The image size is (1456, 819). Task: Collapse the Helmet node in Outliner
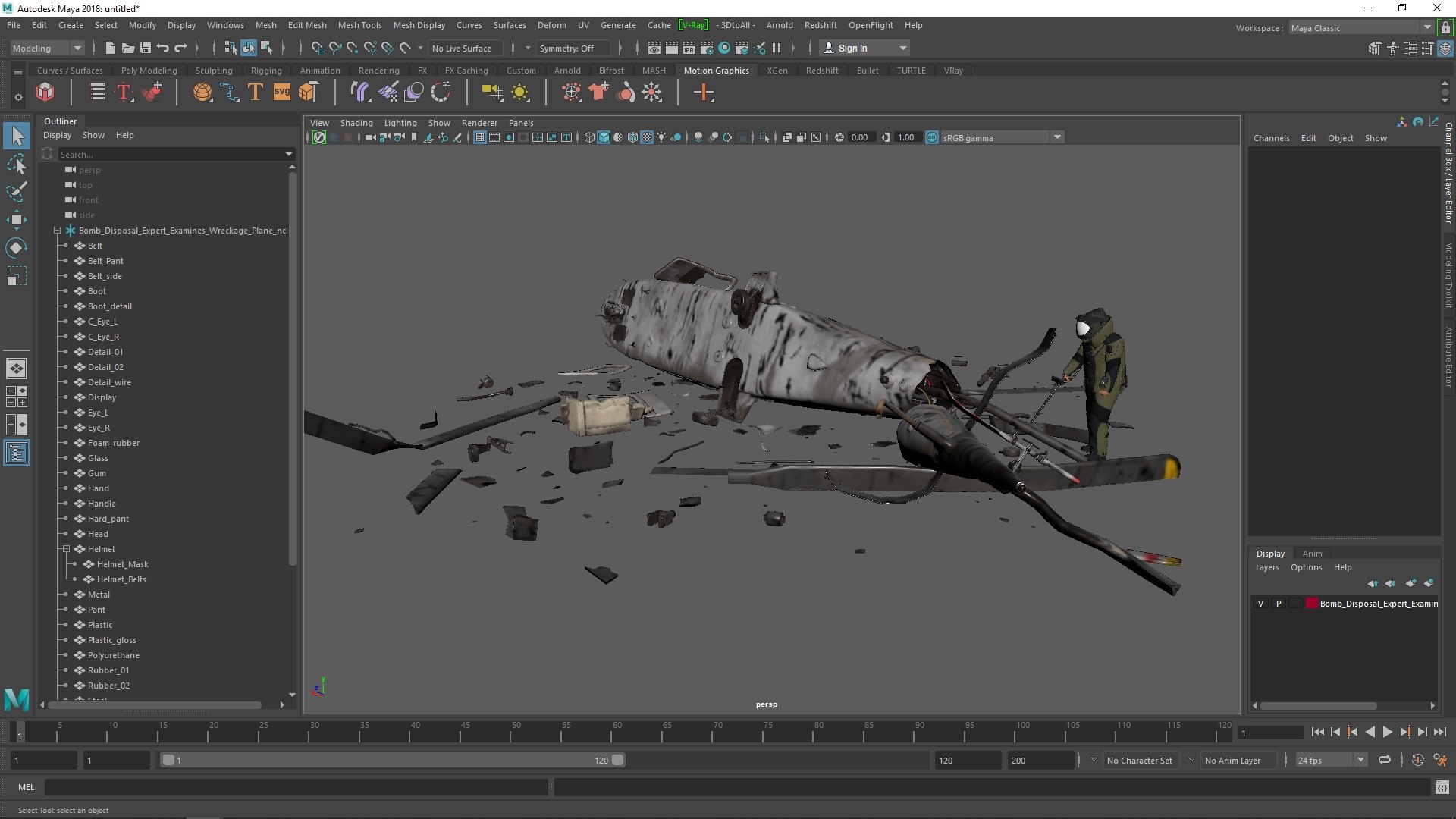[66, 549]
